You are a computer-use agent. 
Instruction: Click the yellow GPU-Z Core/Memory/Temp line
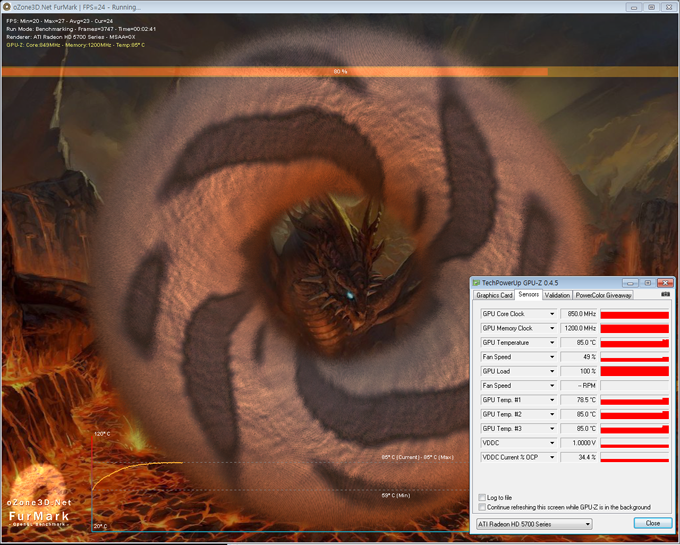pos(75,45)
